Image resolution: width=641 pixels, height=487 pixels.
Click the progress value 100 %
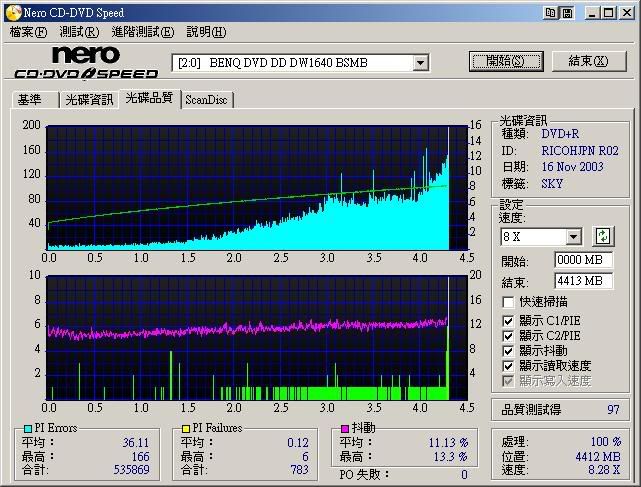[606, 442]
